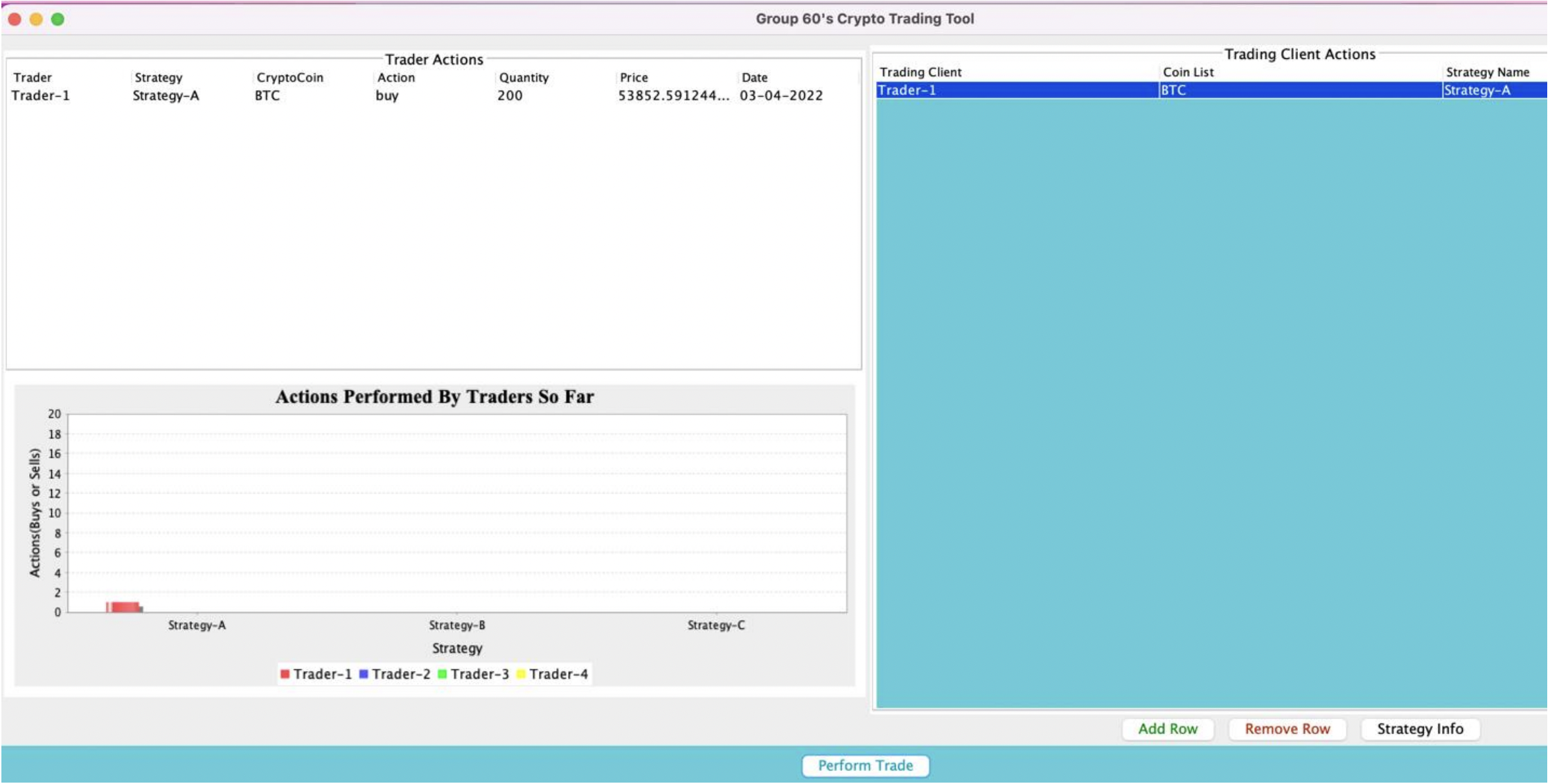The image size is (1550, 784).
Task: Click the Date column header
Action: point(754,78)
